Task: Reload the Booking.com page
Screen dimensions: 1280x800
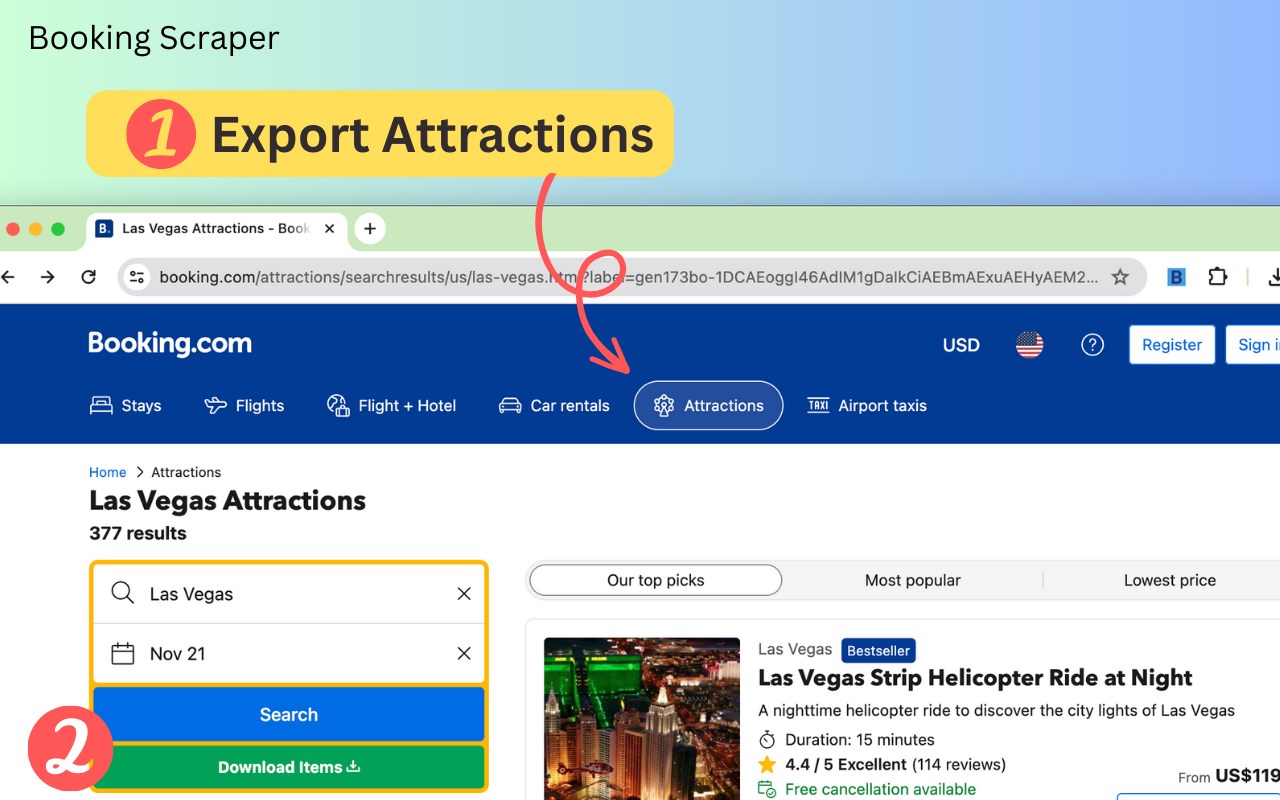Action: 89,277
